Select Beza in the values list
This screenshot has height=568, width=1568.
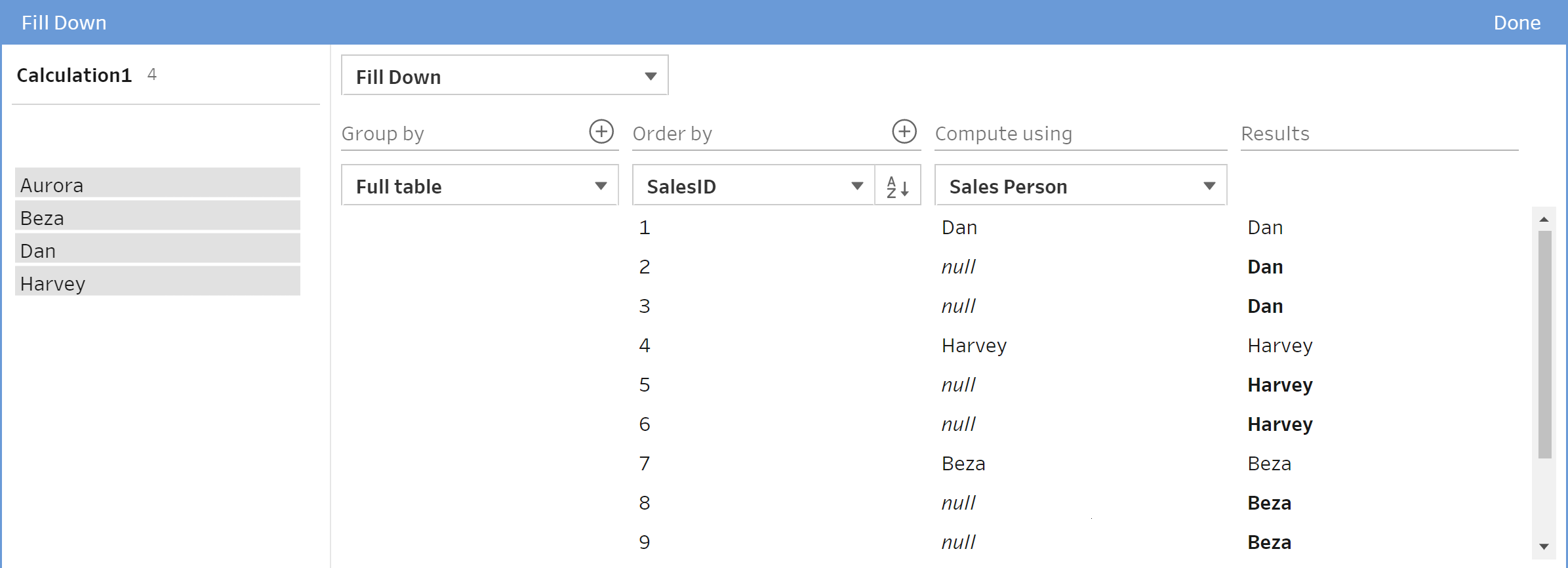(157, 217)
